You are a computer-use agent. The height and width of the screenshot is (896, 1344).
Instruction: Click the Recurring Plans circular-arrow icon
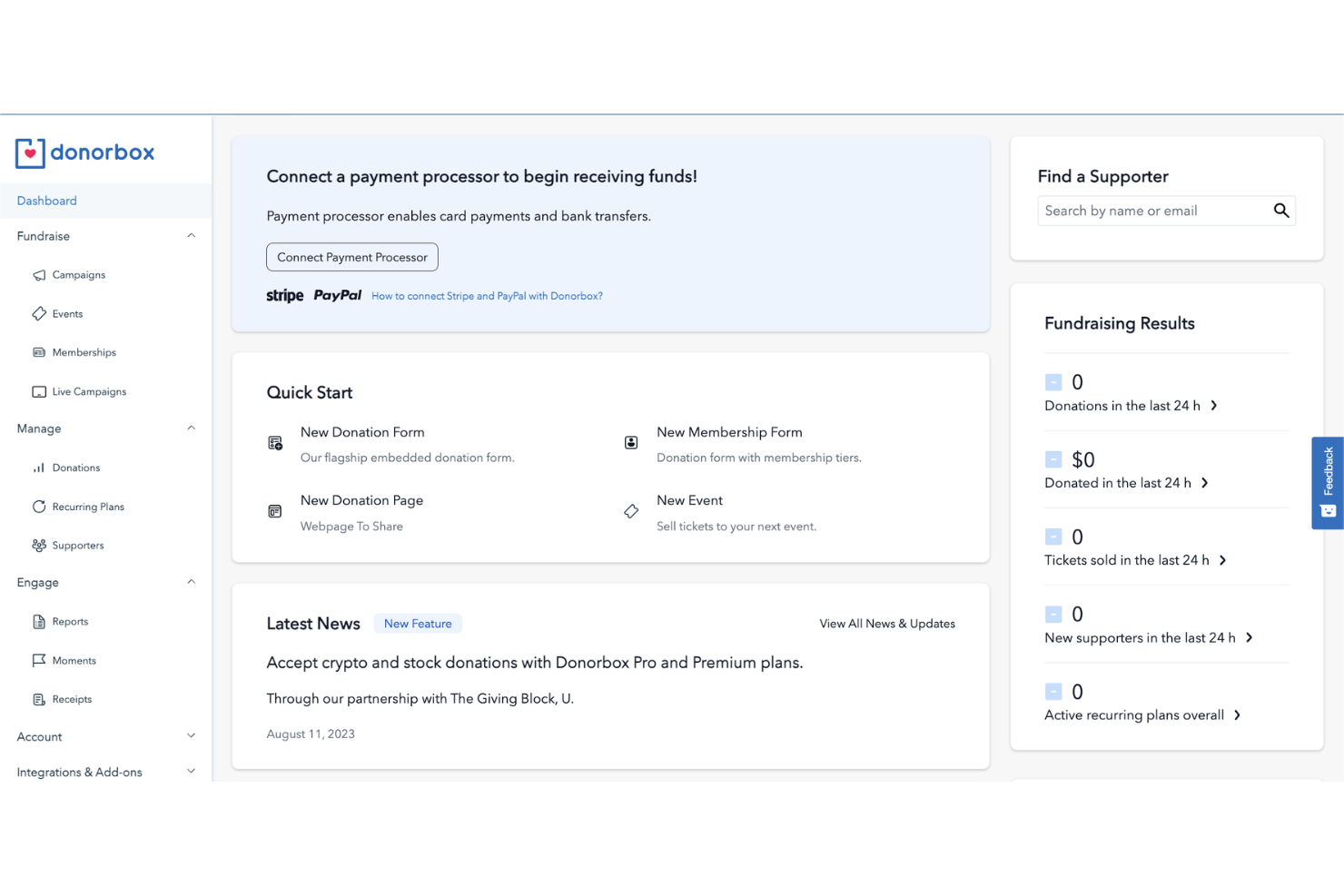39,507
